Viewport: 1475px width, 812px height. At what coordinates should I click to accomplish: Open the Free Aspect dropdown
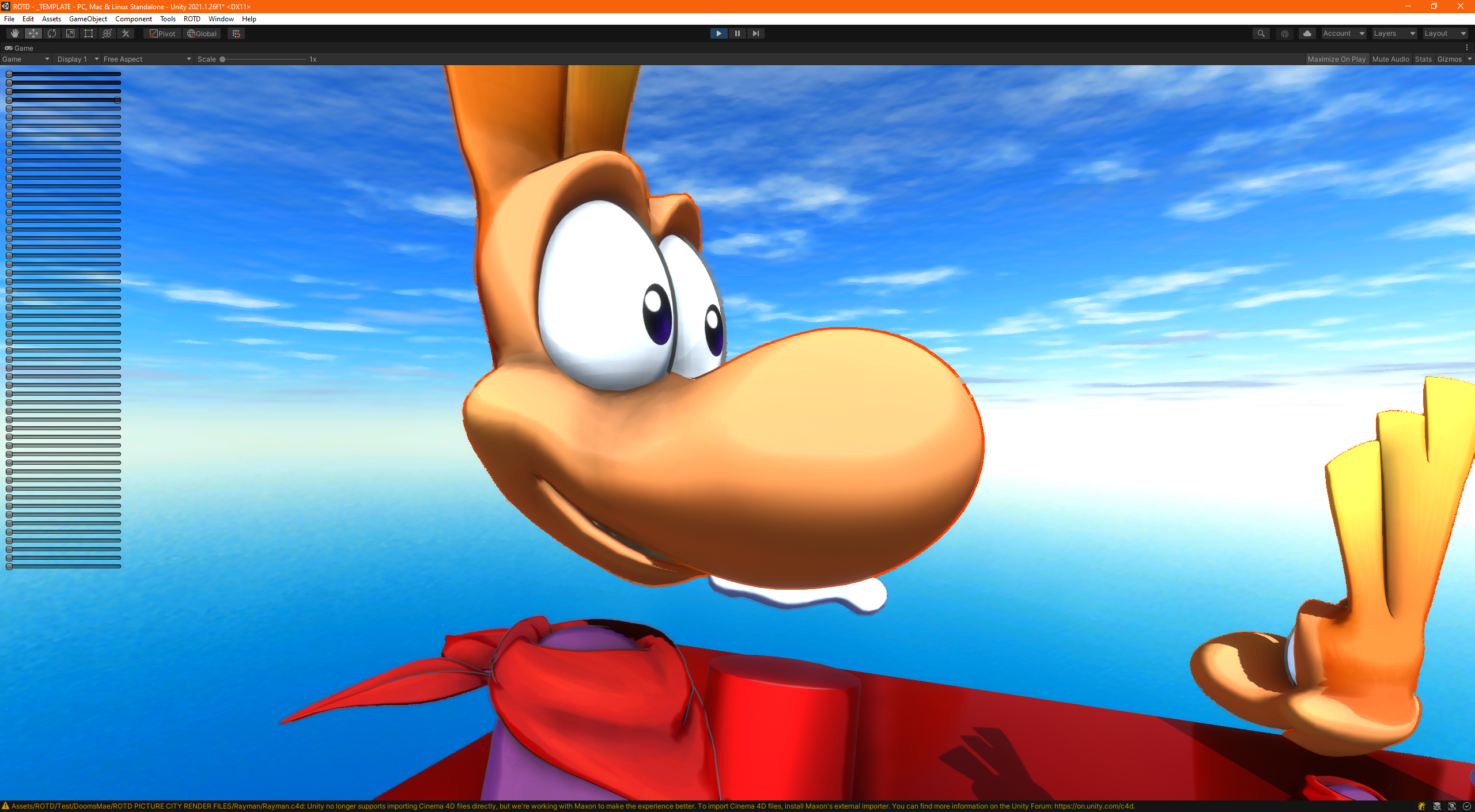click(147, 59)
